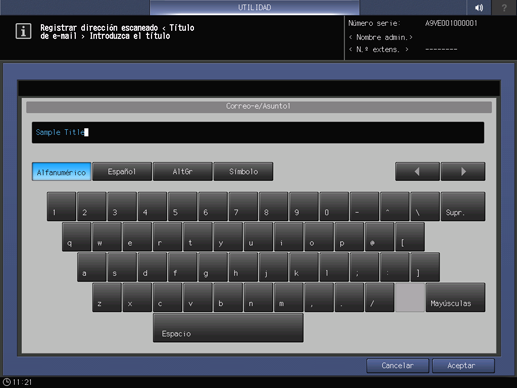Switch to the AltGr keyboard
The height and width of the screenshot is (388, 517).
[x=183, y=172]
